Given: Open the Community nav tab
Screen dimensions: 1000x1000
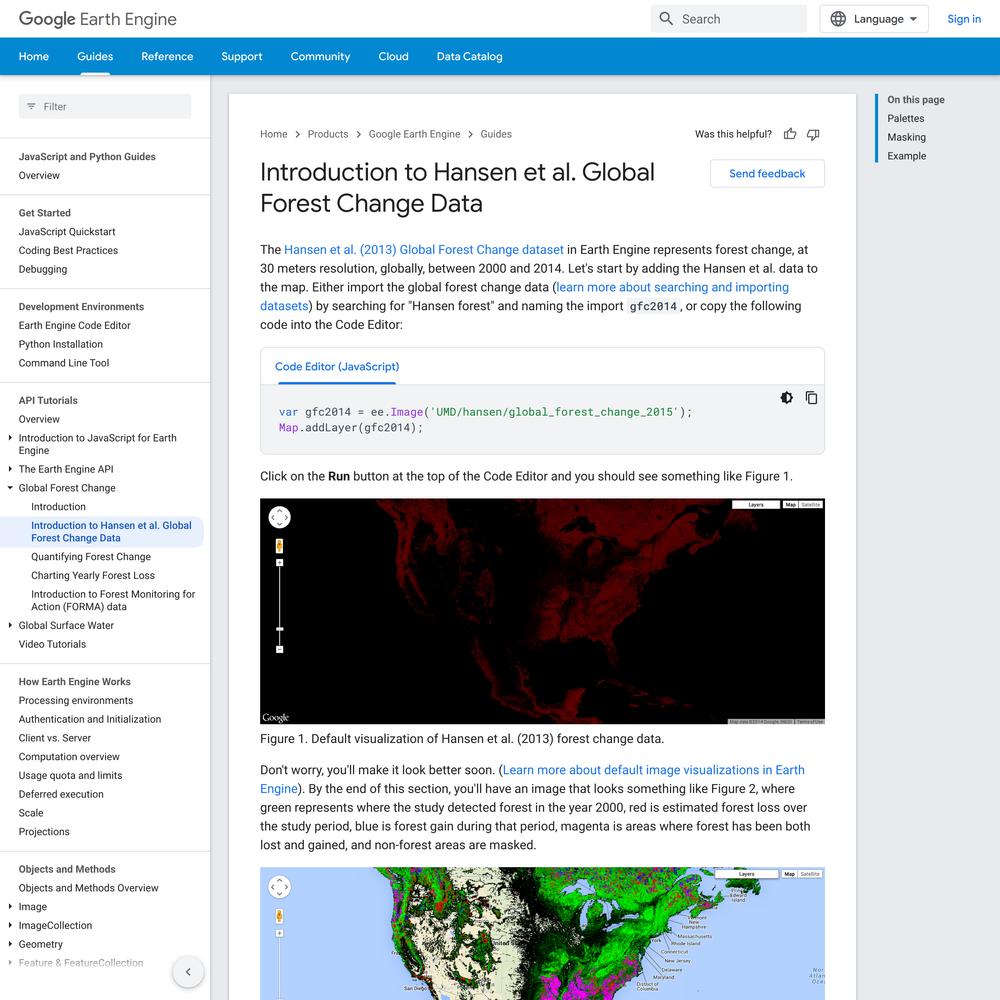Looking at the screenshot, I should [x=320, y=56].
